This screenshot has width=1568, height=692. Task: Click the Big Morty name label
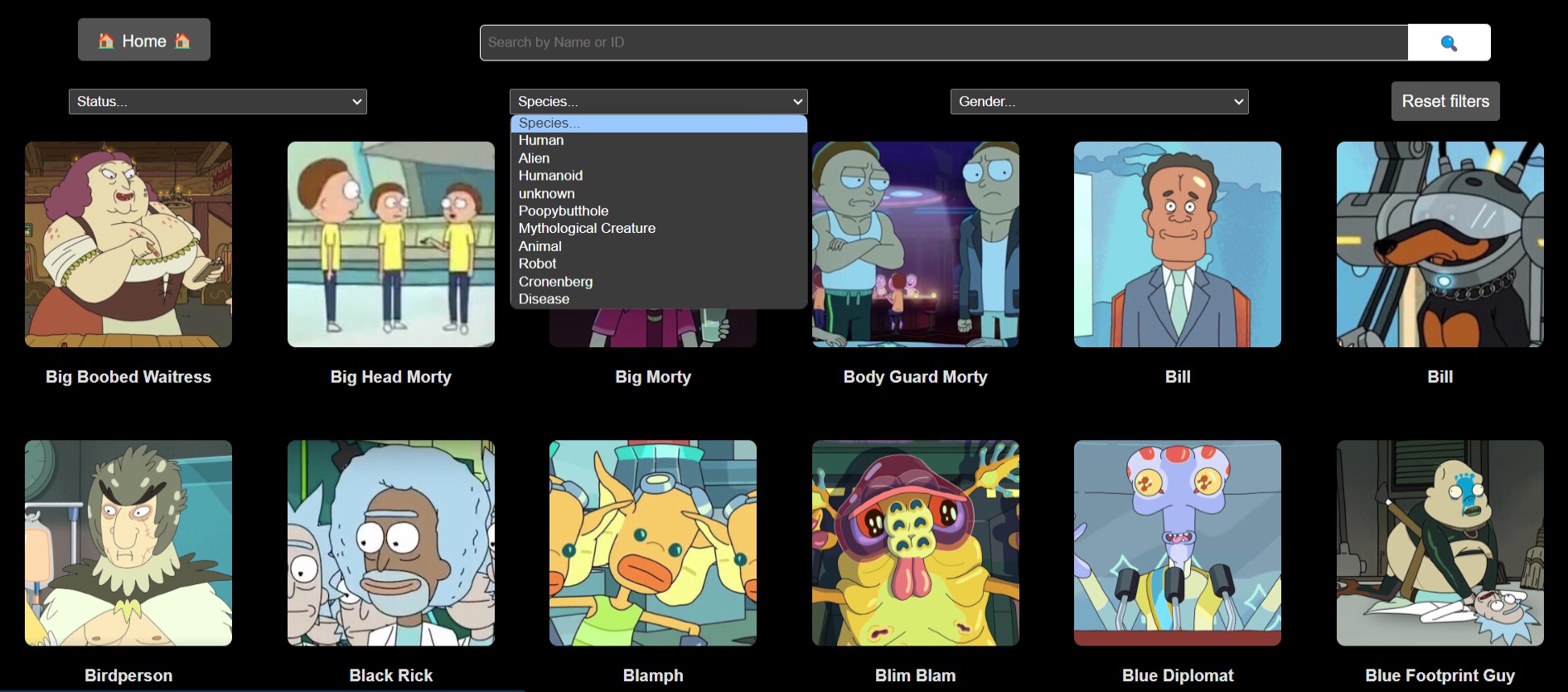click(x=653, y=377)
